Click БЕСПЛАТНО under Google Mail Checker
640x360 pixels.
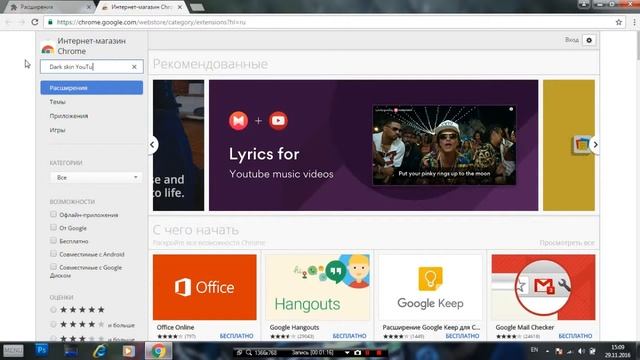coord(575,336)
